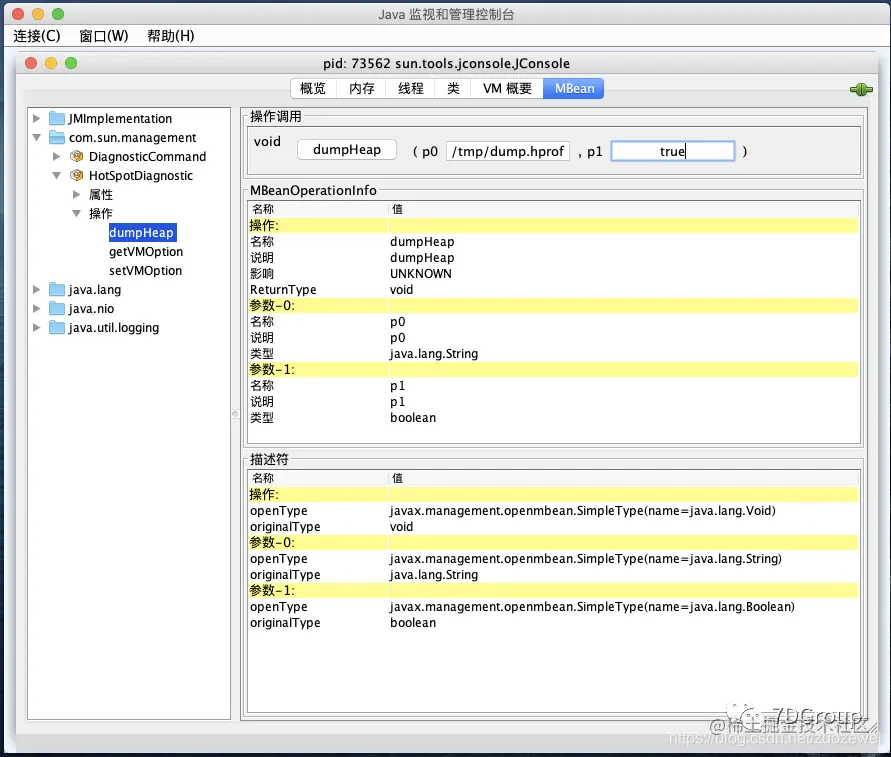Click the com.sun.management folder icon
891x757 pixels.
[57, 138]
